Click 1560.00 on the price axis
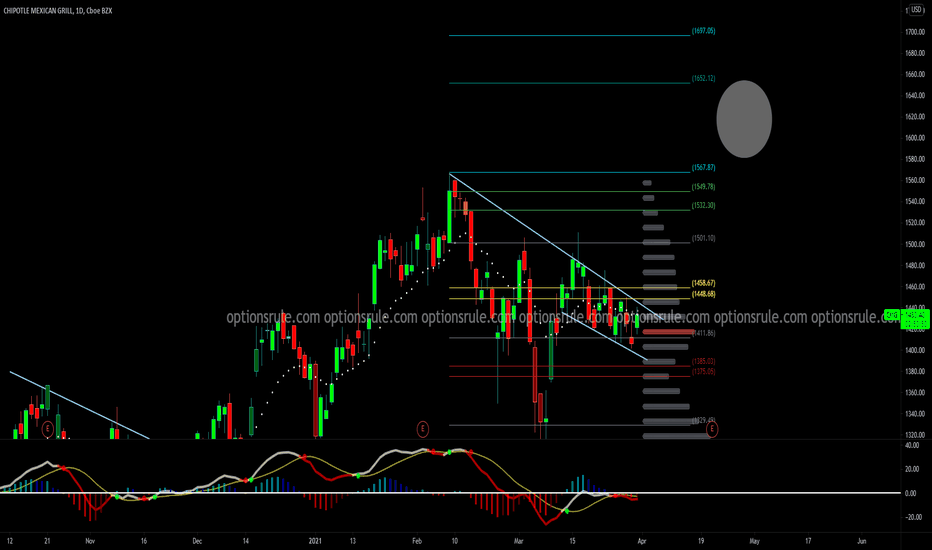932x550 pixels. (x=915, y=180)
